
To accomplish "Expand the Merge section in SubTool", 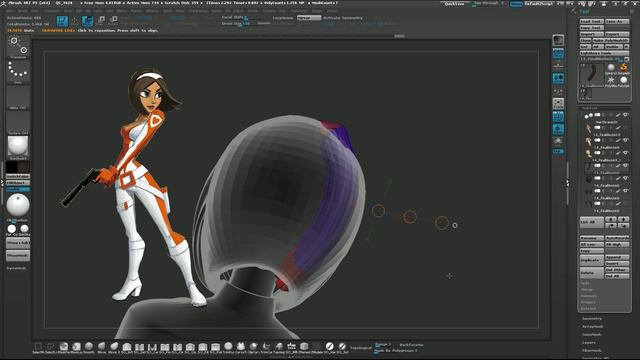I will pos(587,289).
